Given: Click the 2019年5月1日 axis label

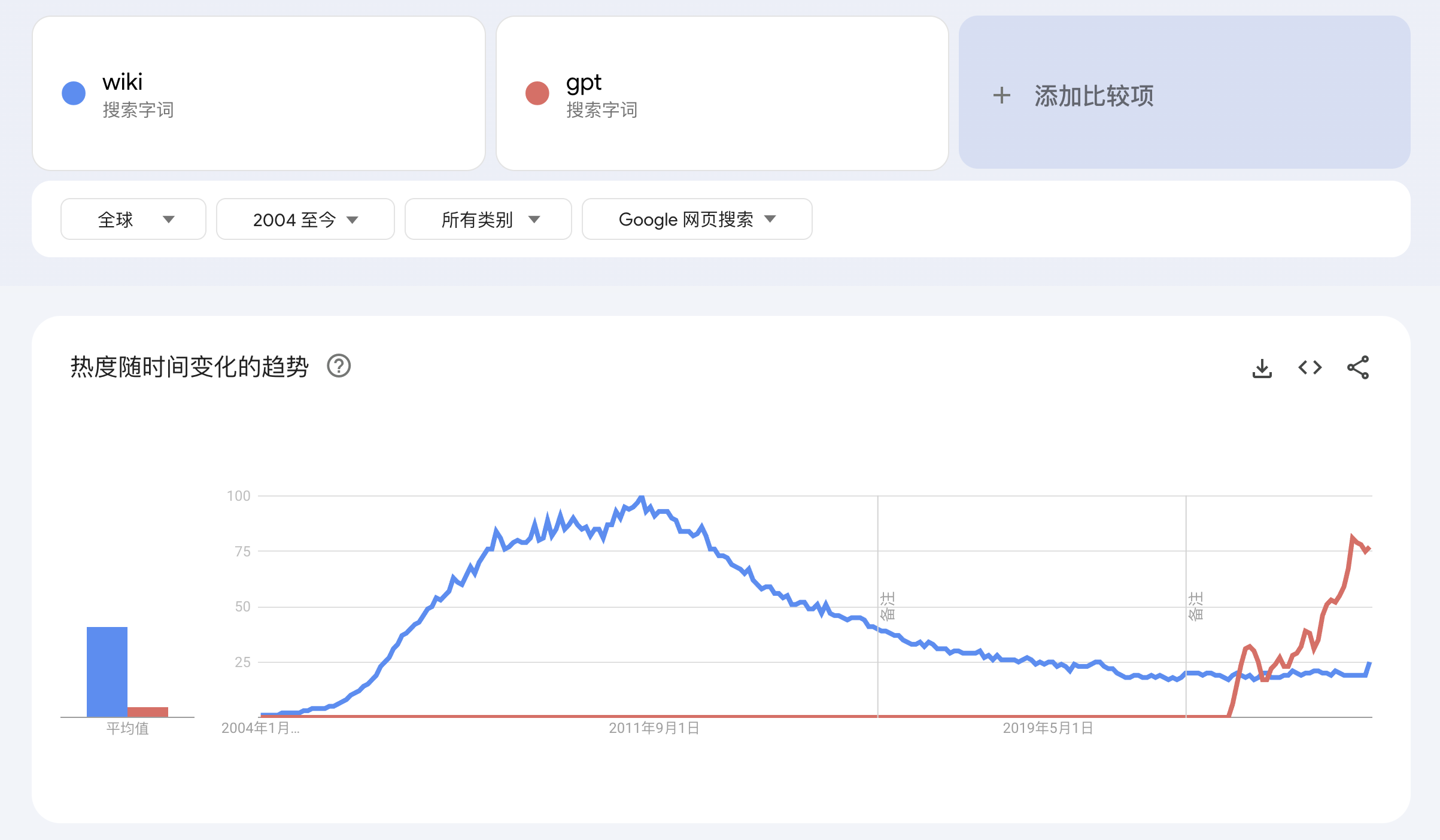Looking at the screenshot, I should point(1048,728).
